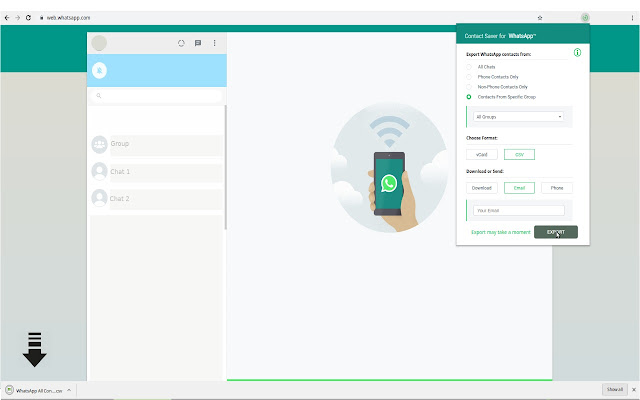Select the All Chats radio option
Viewport: 640px width, 400px height.
(x=470, y=66)
